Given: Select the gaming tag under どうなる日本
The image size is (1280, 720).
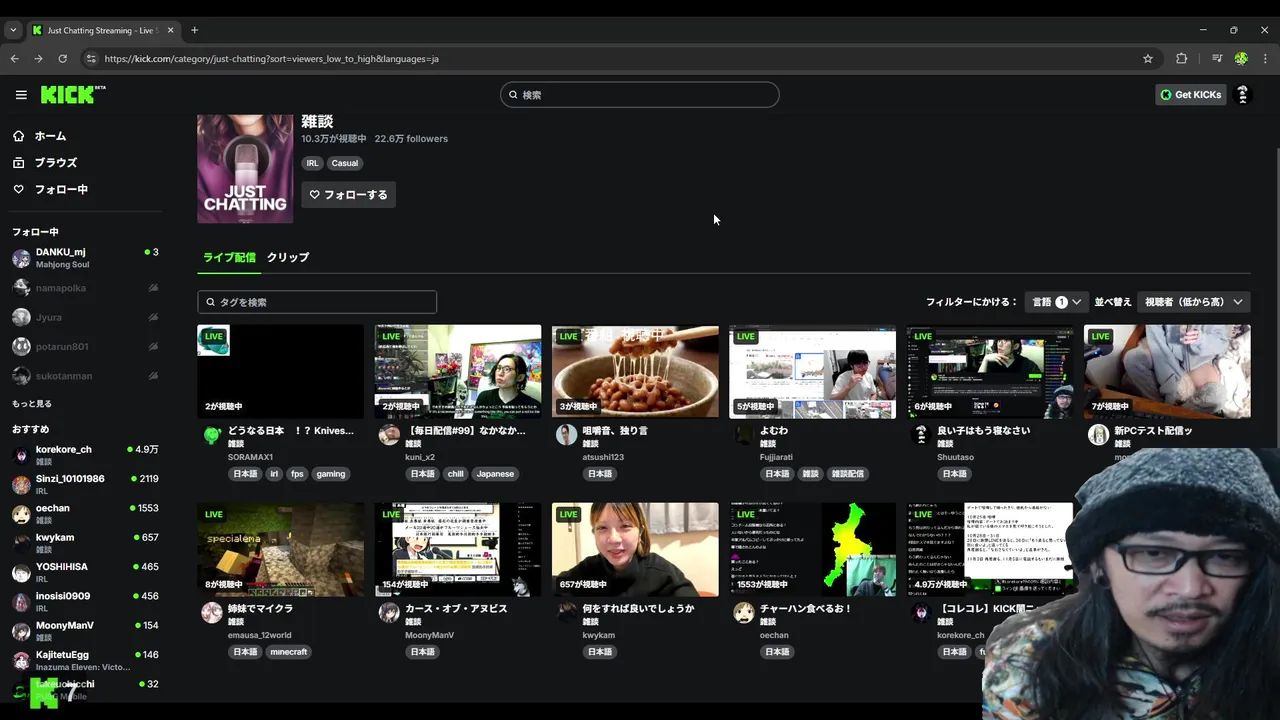Looking at the screenshot, I should 331,474.
